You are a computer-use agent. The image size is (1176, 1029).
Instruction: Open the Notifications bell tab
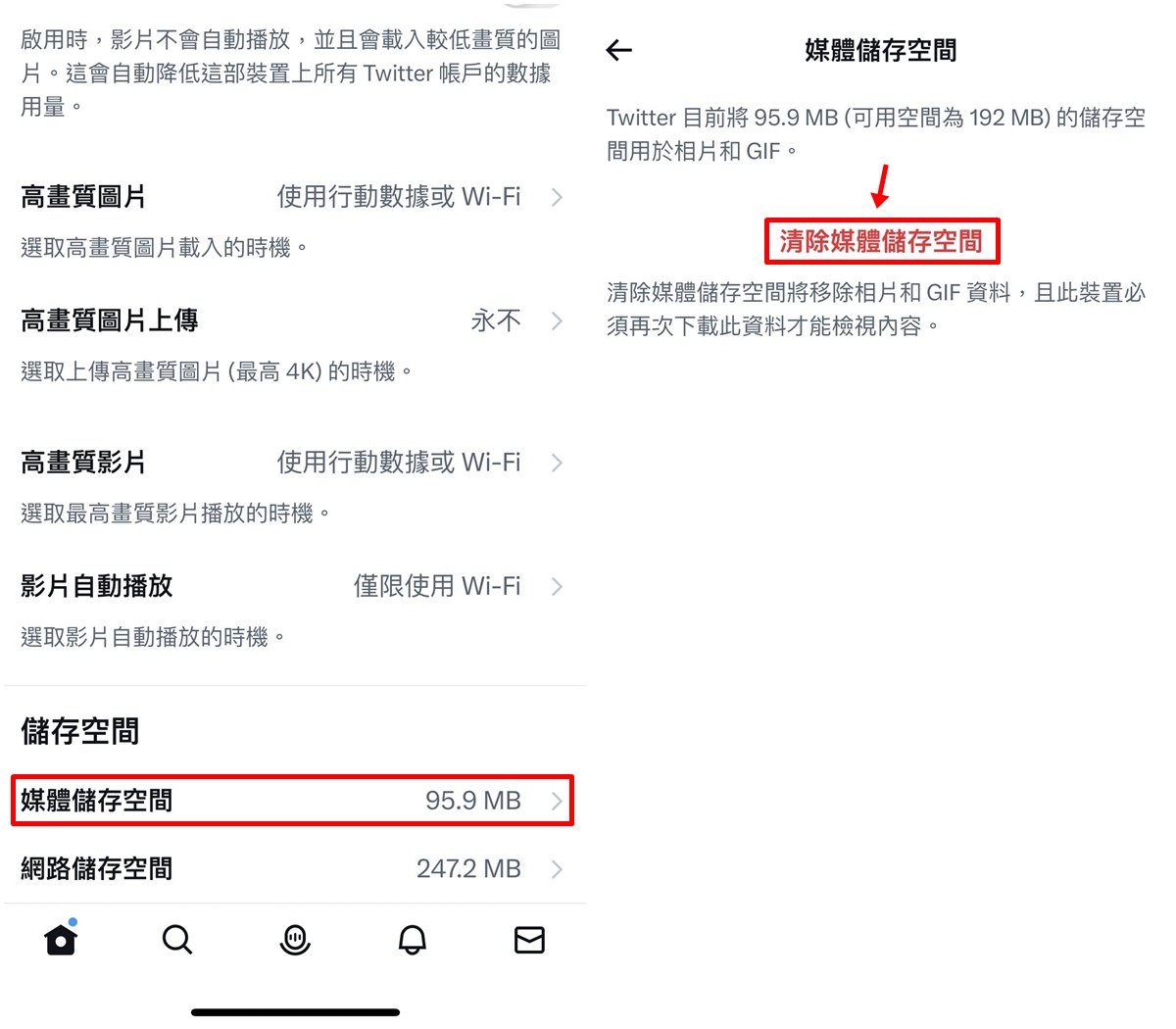pyautogui.click(x=413, y=940)
